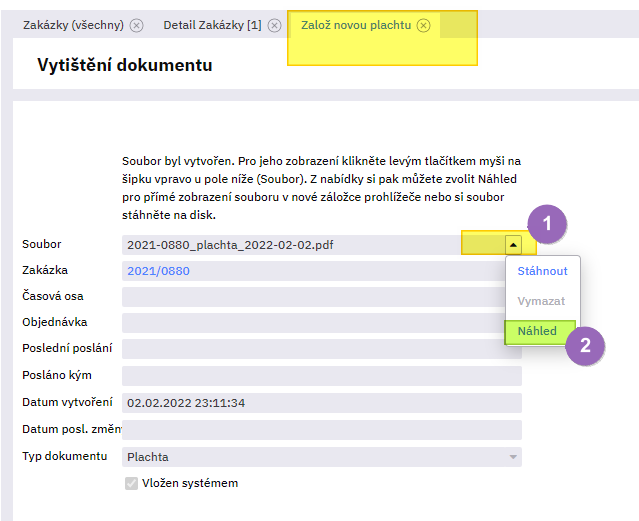639x521 pixels.
Task: Click the Poslední poslání field
Action: (x=320, y=349)
